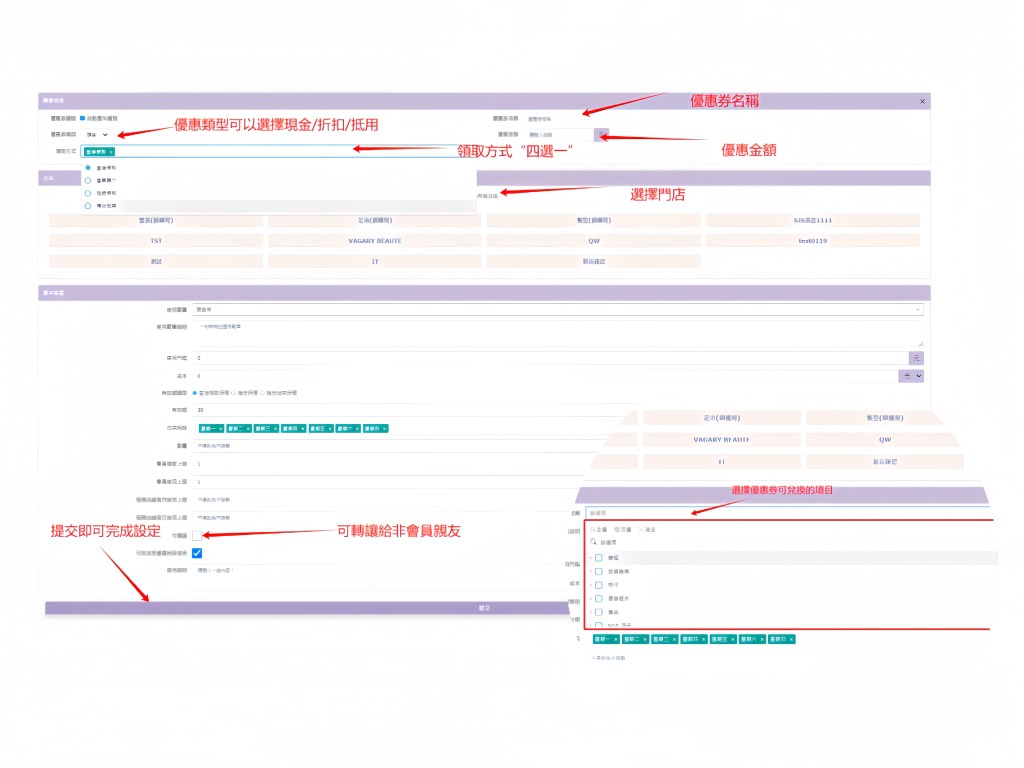Remove the 星期一 weekday tag in the basic settings row
This screenshot has width=1024, height=768.
[220, 428]
